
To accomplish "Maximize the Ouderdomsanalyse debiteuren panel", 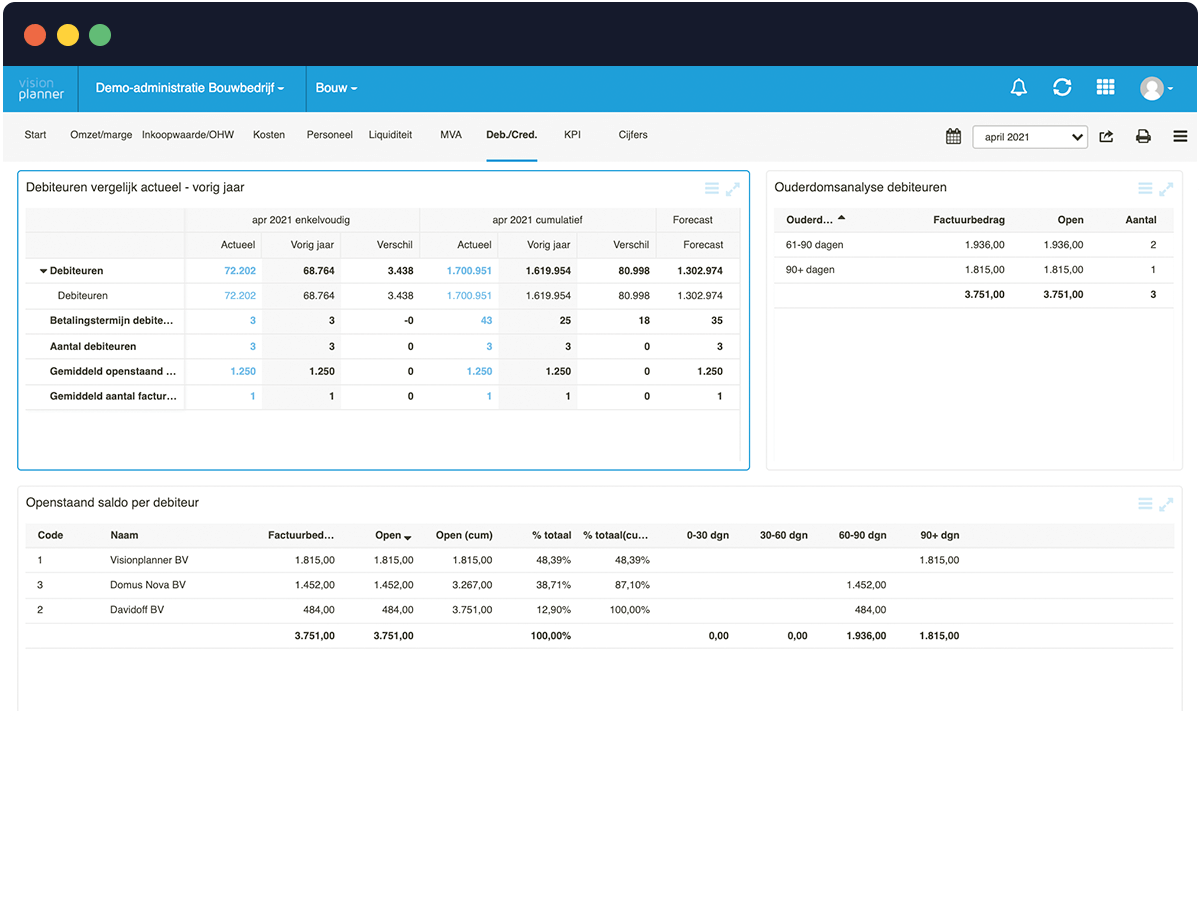I will click(1166, 188).
